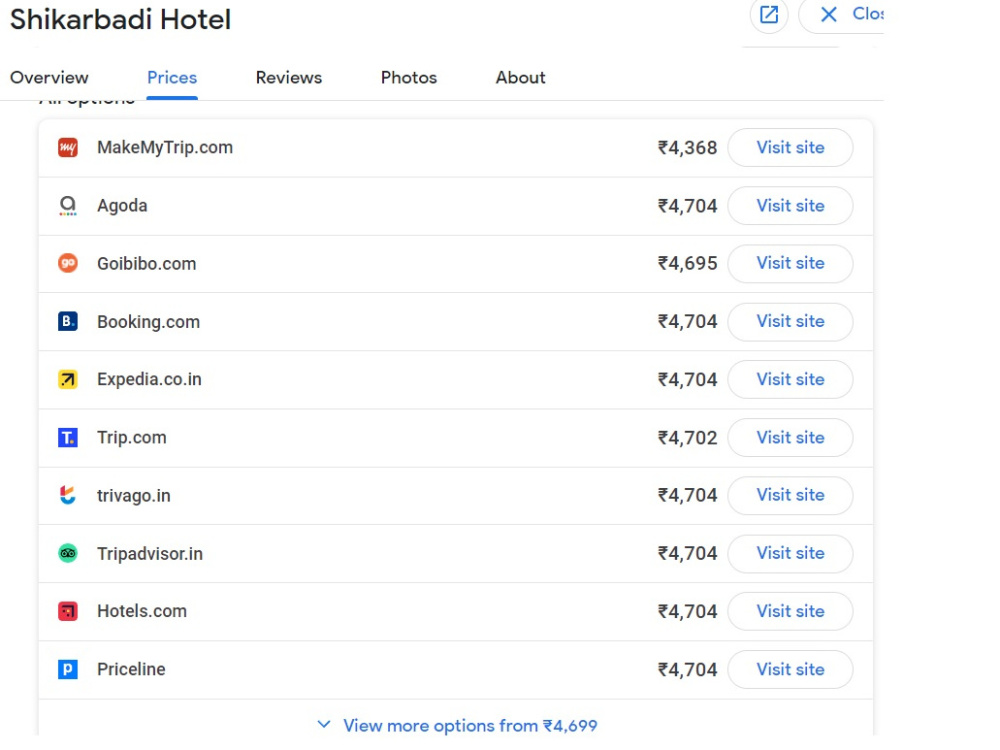1000x750 pixels.
Task: Expand View more options from ₹4,699
Action: pos(457,726)
